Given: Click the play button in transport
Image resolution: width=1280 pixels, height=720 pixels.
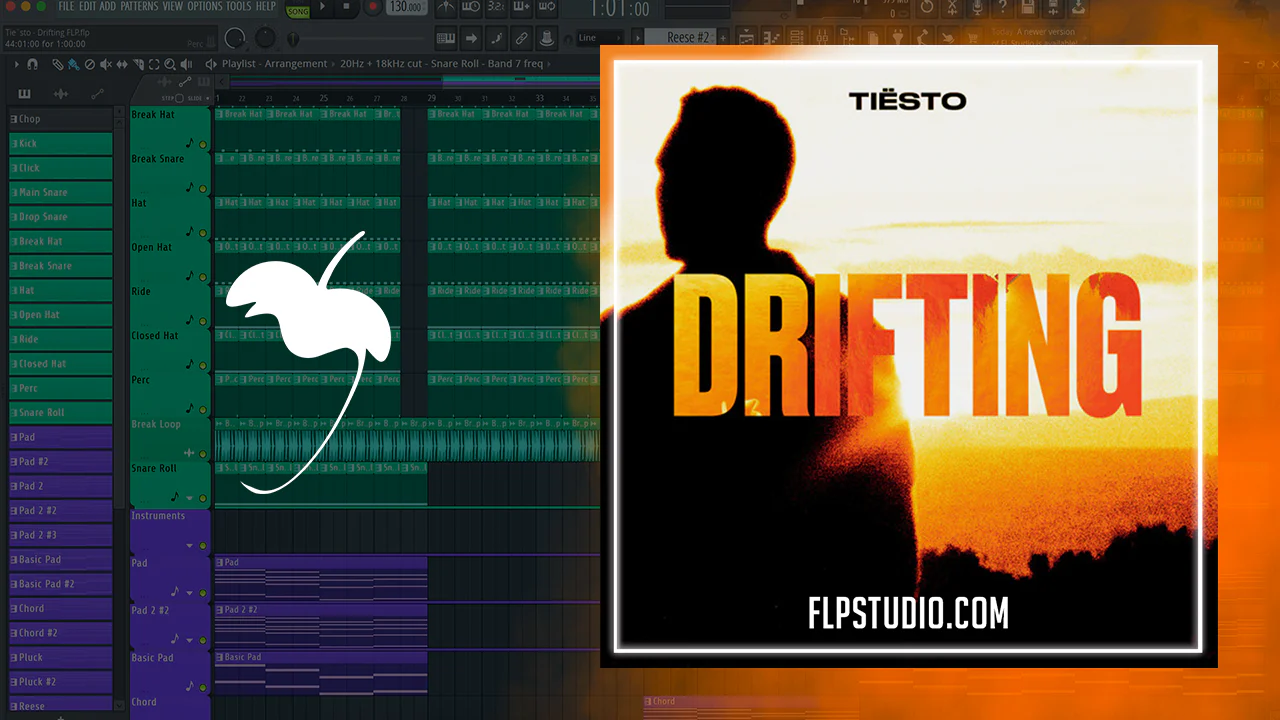Looking at the screenshot, I should 322,7.
